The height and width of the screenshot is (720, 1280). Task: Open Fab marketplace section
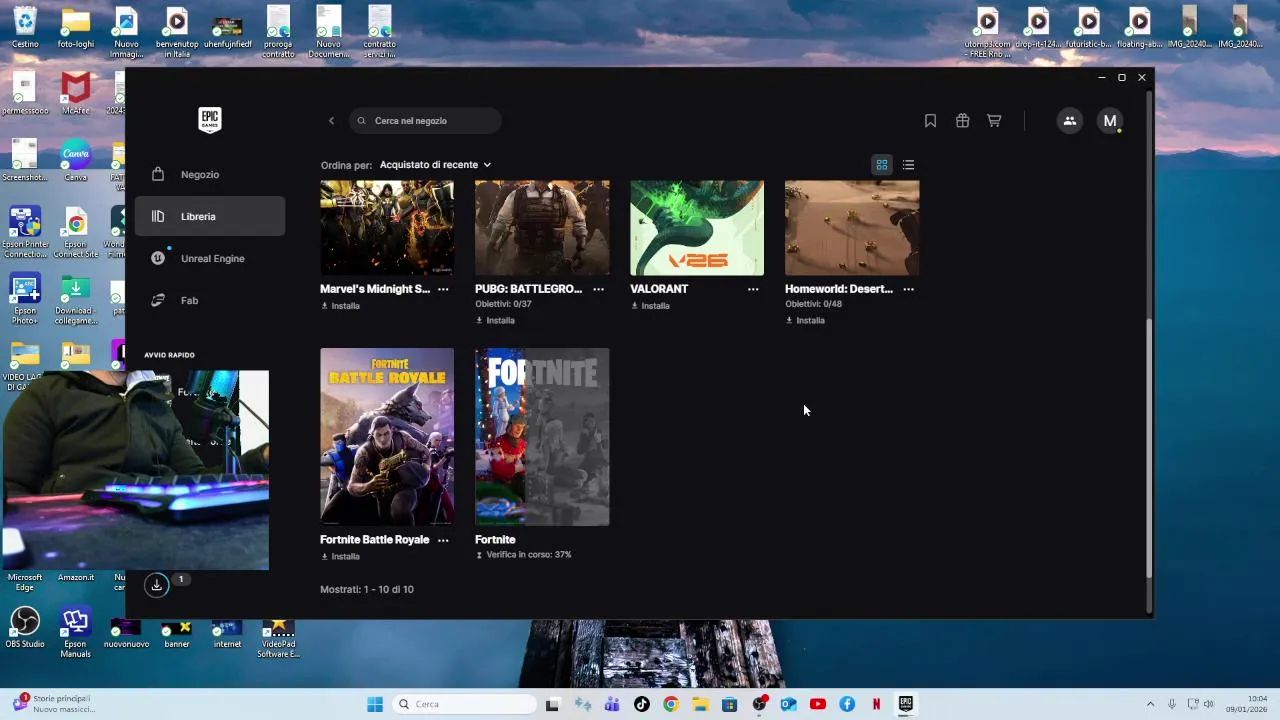click(210, 300)
